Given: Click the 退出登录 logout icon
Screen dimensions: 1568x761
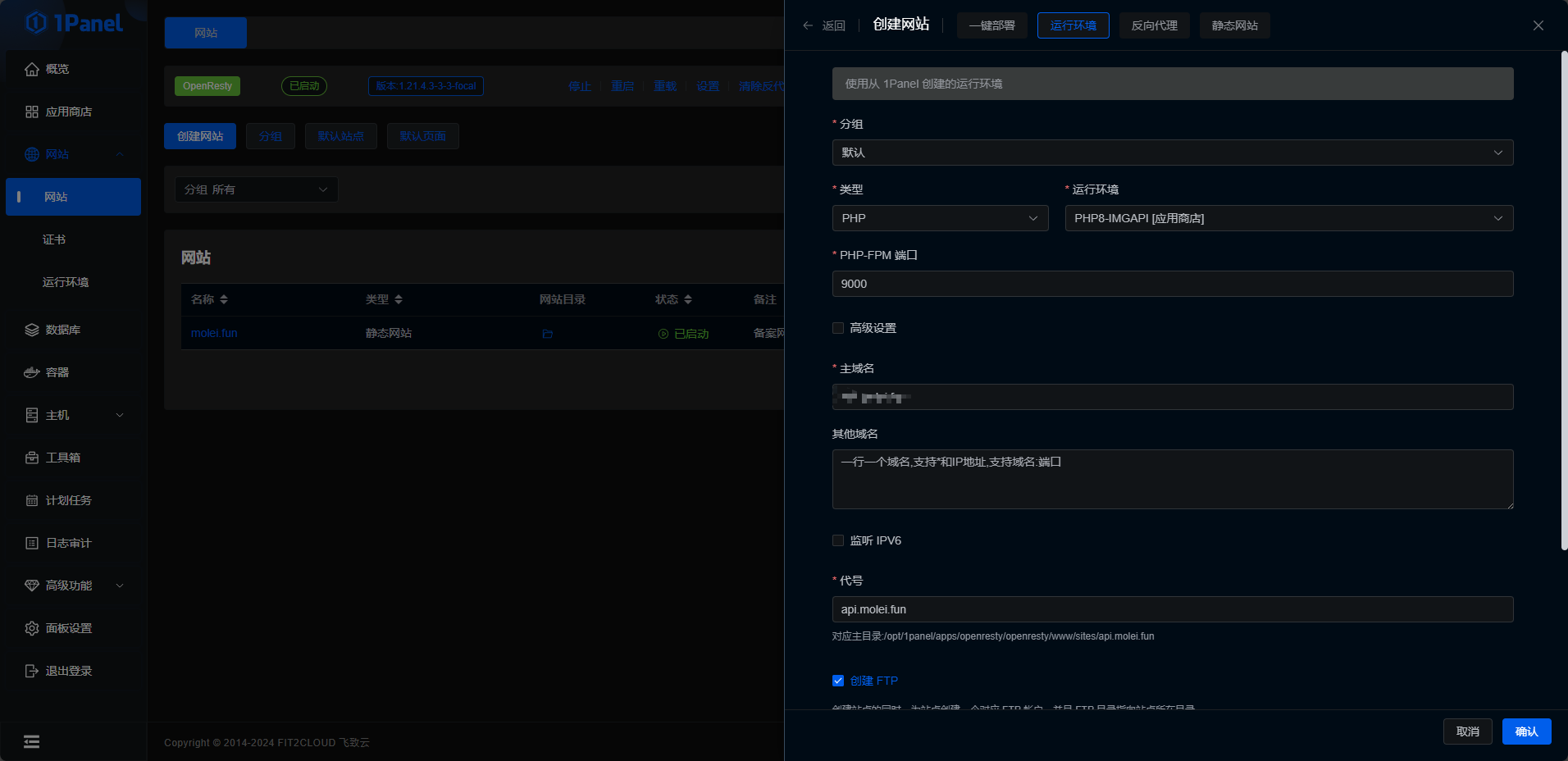Looking at the screenshot, I should point(32,671).
